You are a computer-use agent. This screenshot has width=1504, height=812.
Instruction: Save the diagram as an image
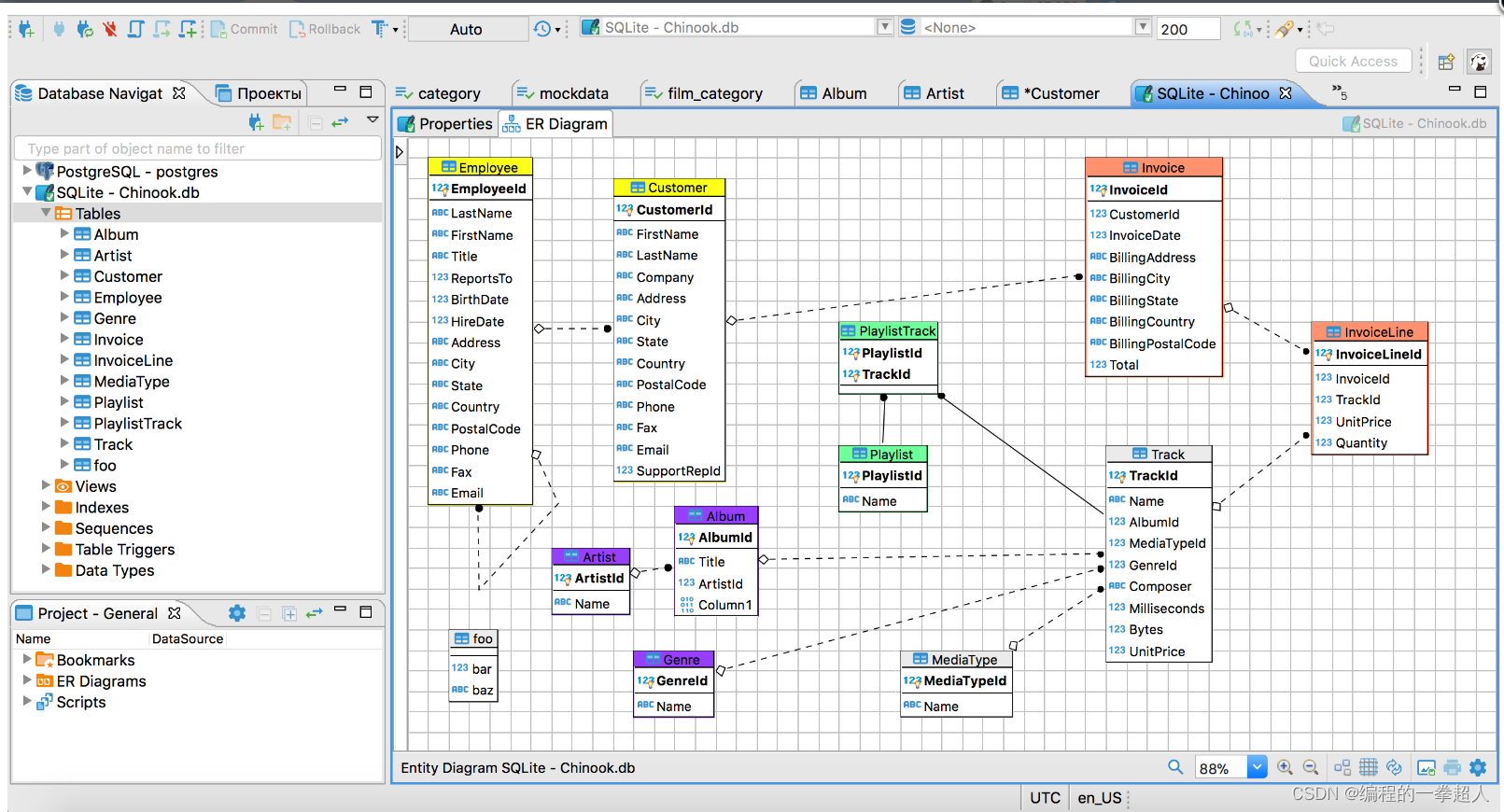[x=1426, y=767]
